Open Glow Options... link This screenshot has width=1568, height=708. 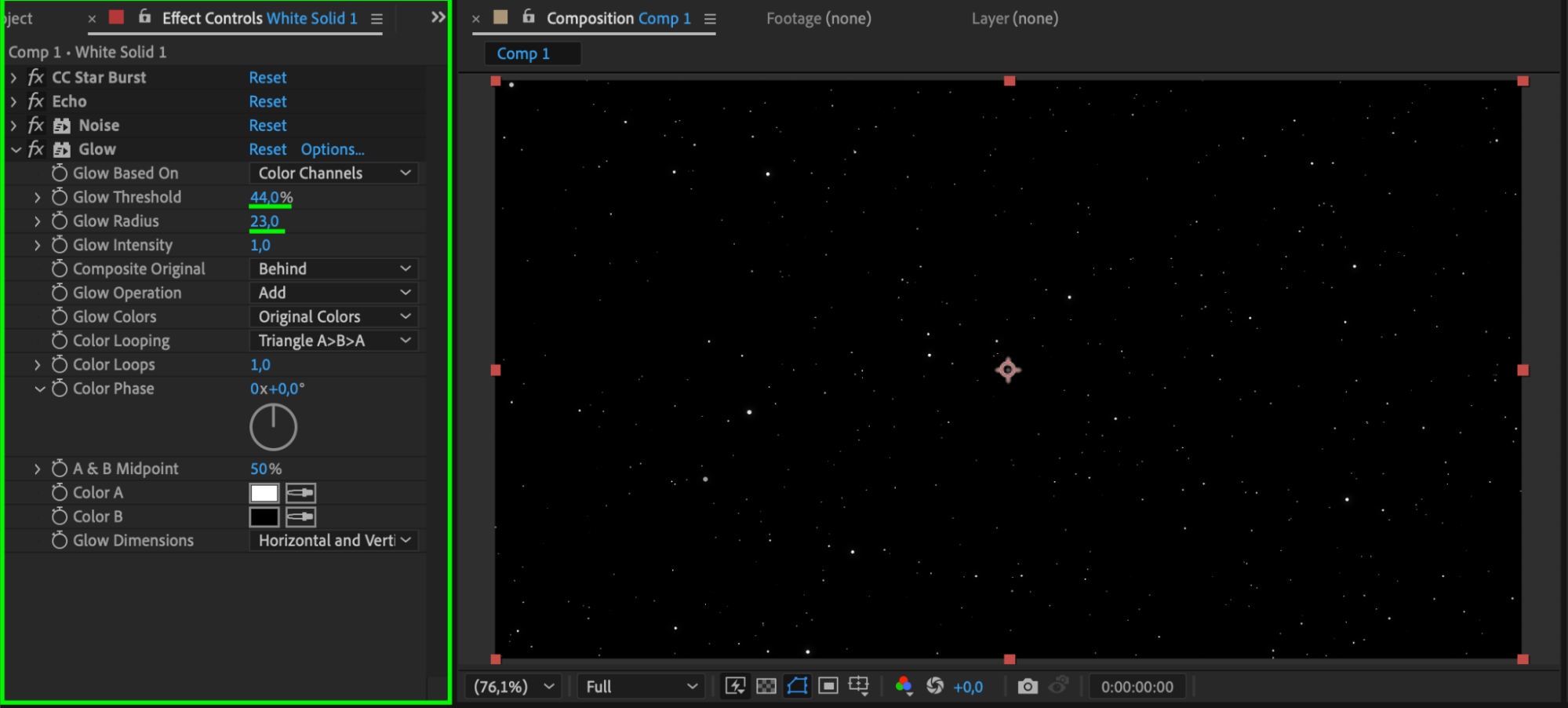tap(333, 149)
